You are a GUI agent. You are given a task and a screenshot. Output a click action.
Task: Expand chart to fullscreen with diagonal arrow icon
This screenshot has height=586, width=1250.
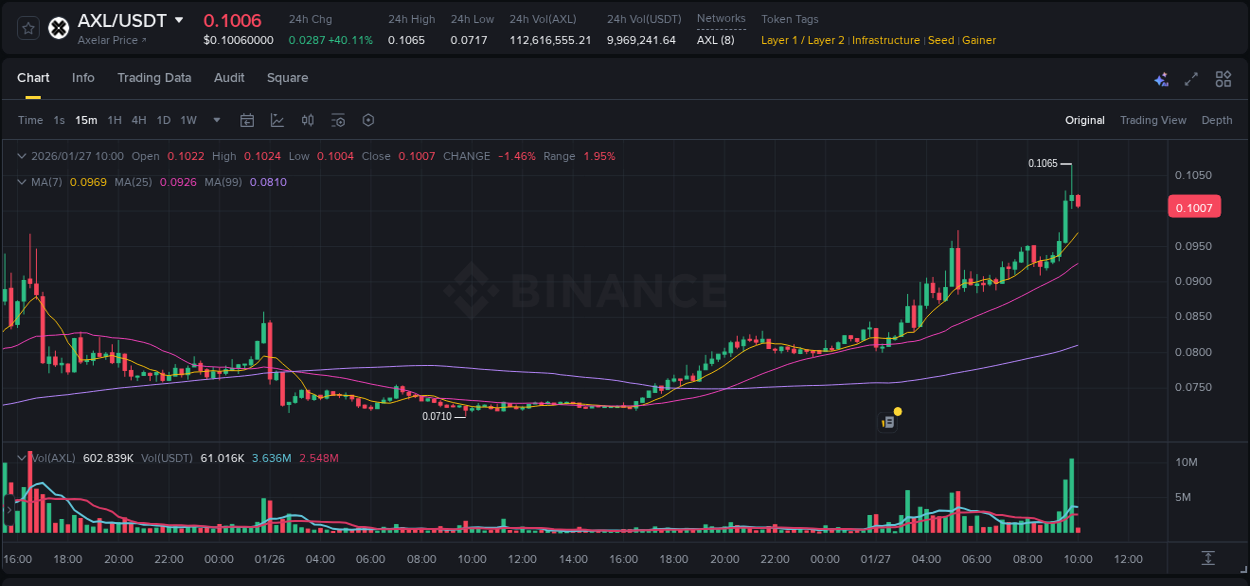pos(1191,78)
